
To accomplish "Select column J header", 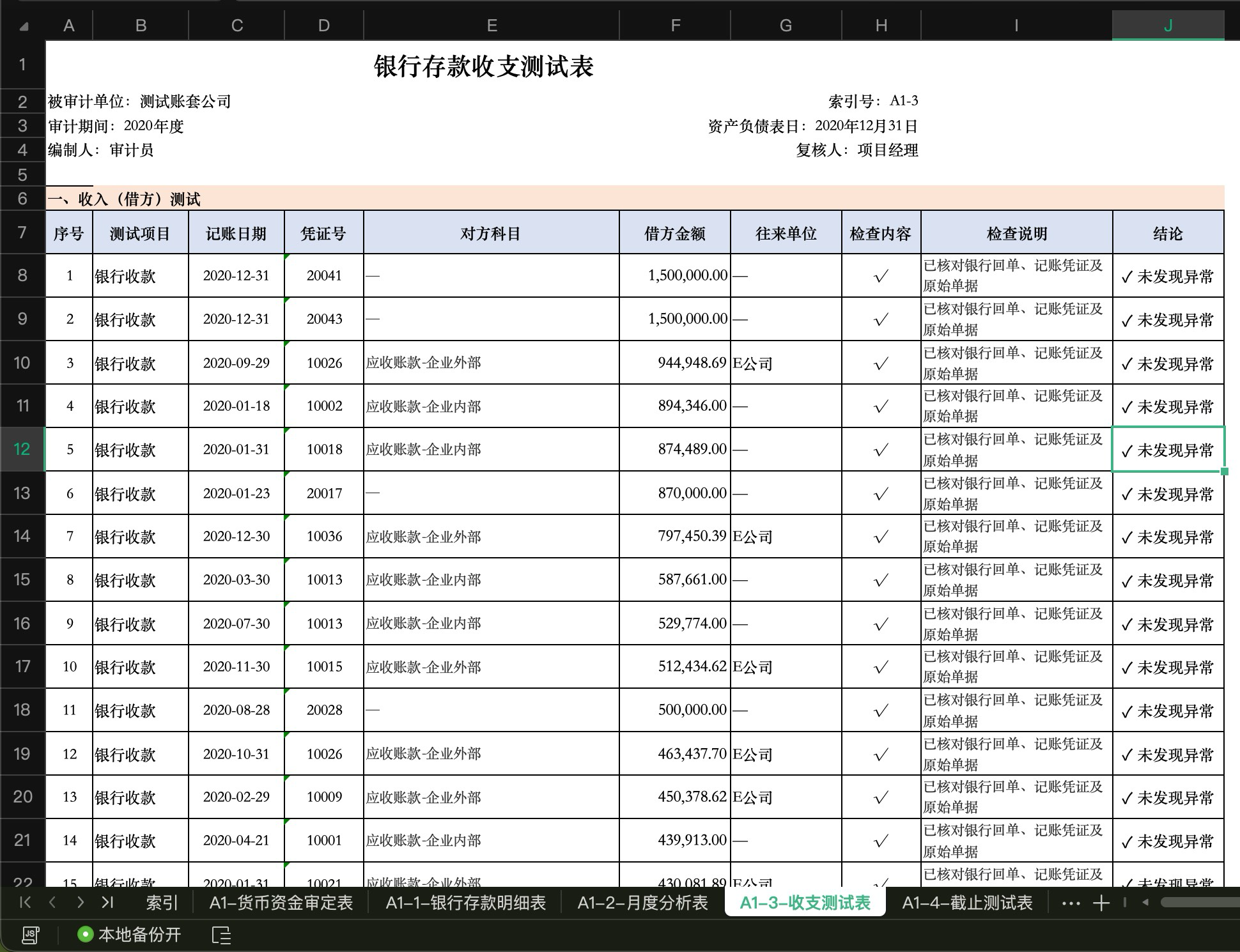I will [x=1168, y=26].
